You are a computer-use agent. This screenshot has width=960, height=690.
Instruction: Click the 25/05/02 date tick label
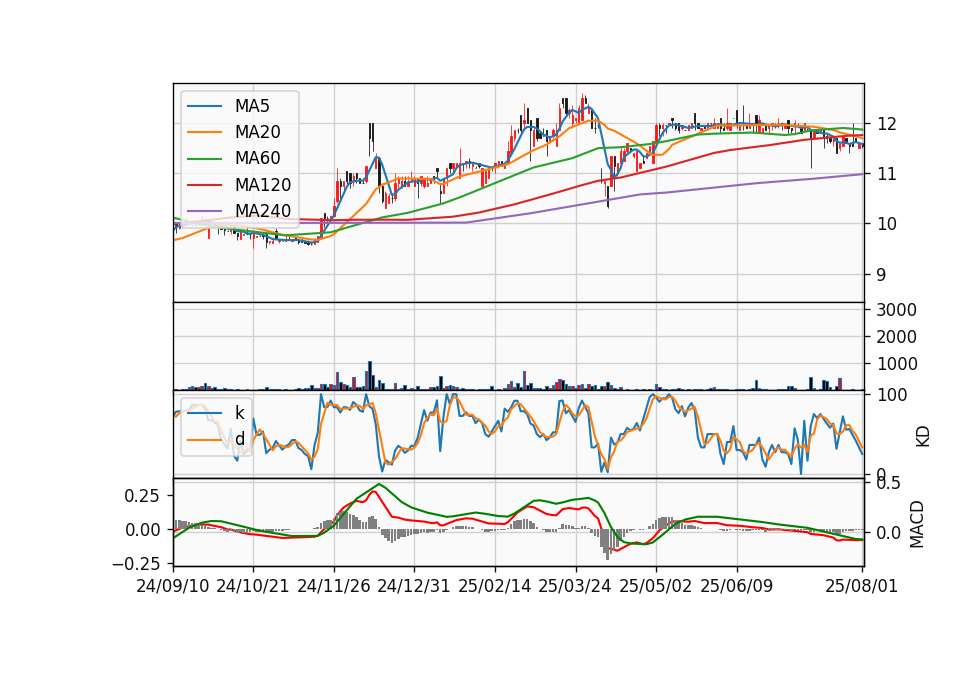point(656,586)
